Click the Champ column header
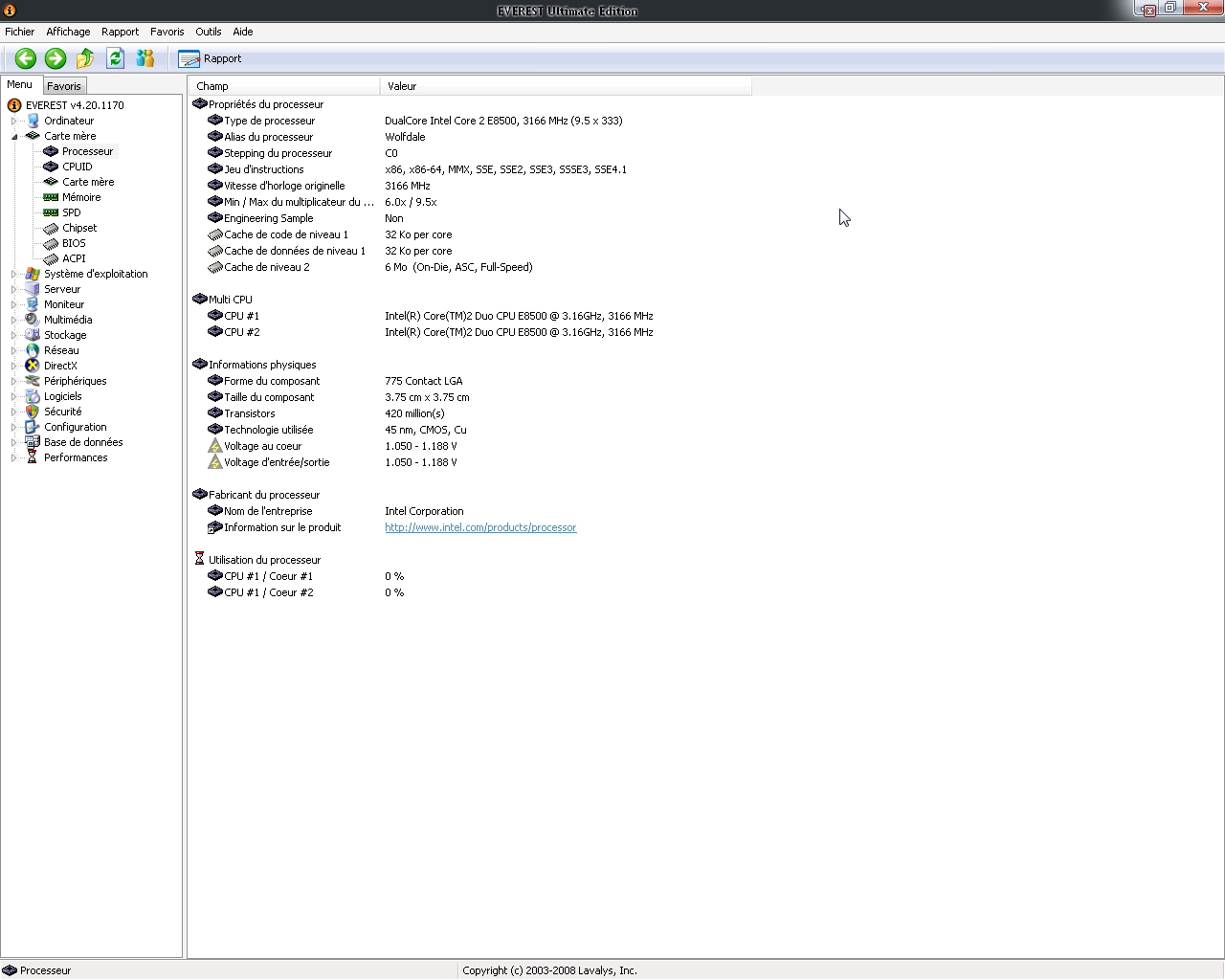 [284, 86]
